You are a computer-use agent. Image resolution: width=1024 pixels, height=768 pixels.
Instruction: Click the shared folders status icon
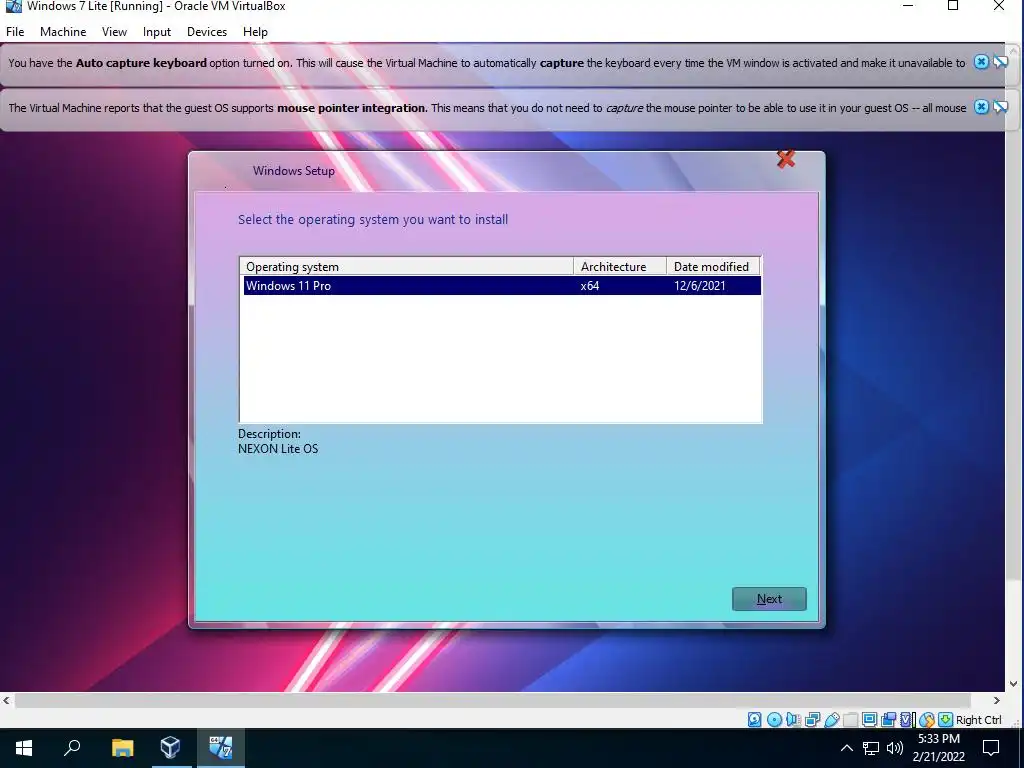(x=850, y=720)
